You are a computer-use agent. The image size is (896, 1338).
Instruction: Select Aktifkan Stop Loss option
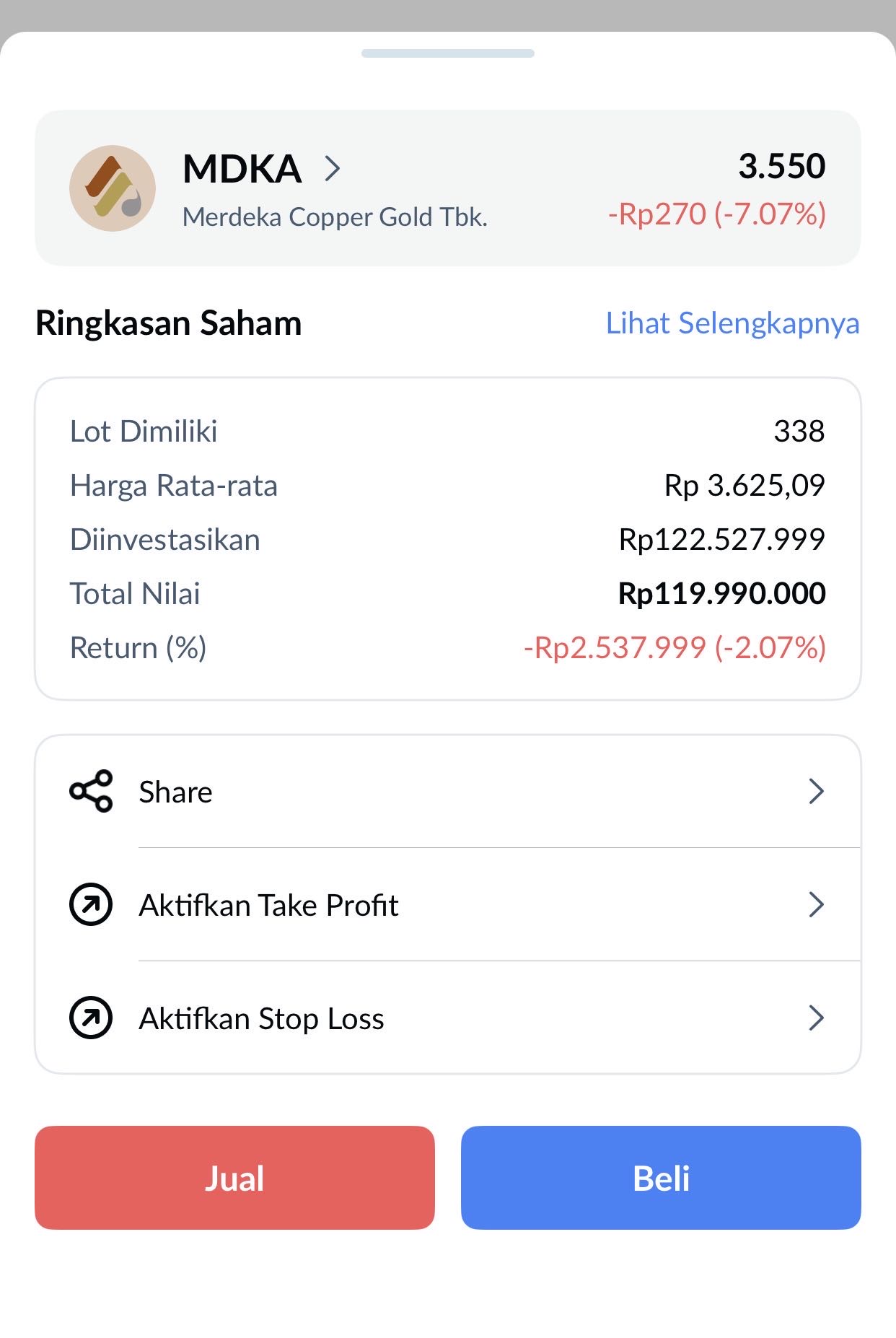pyautogui.click(x=261, y=1018)
